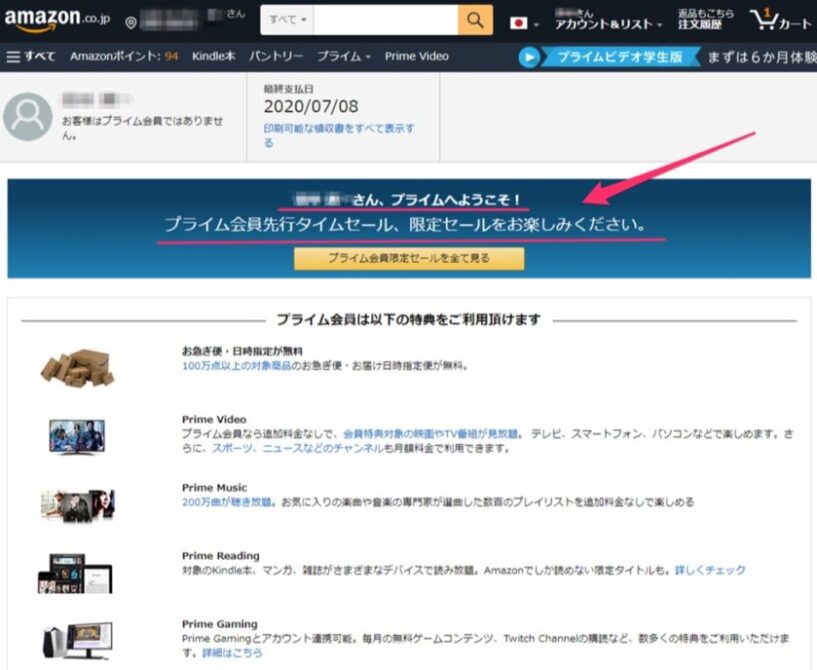Click the Prime Music albums thumbnail
The image size is (817, 670).
tap(78, 505)
